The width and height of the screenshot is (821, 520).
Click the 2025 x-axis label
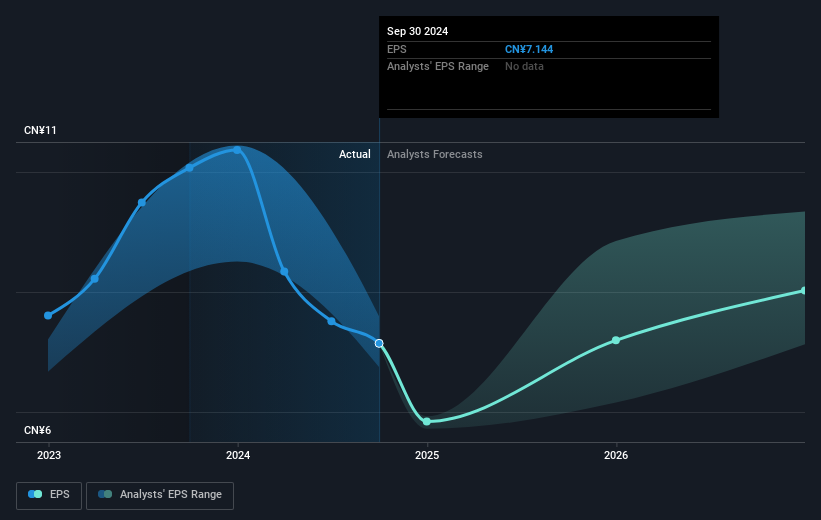(x=427, y=455)
